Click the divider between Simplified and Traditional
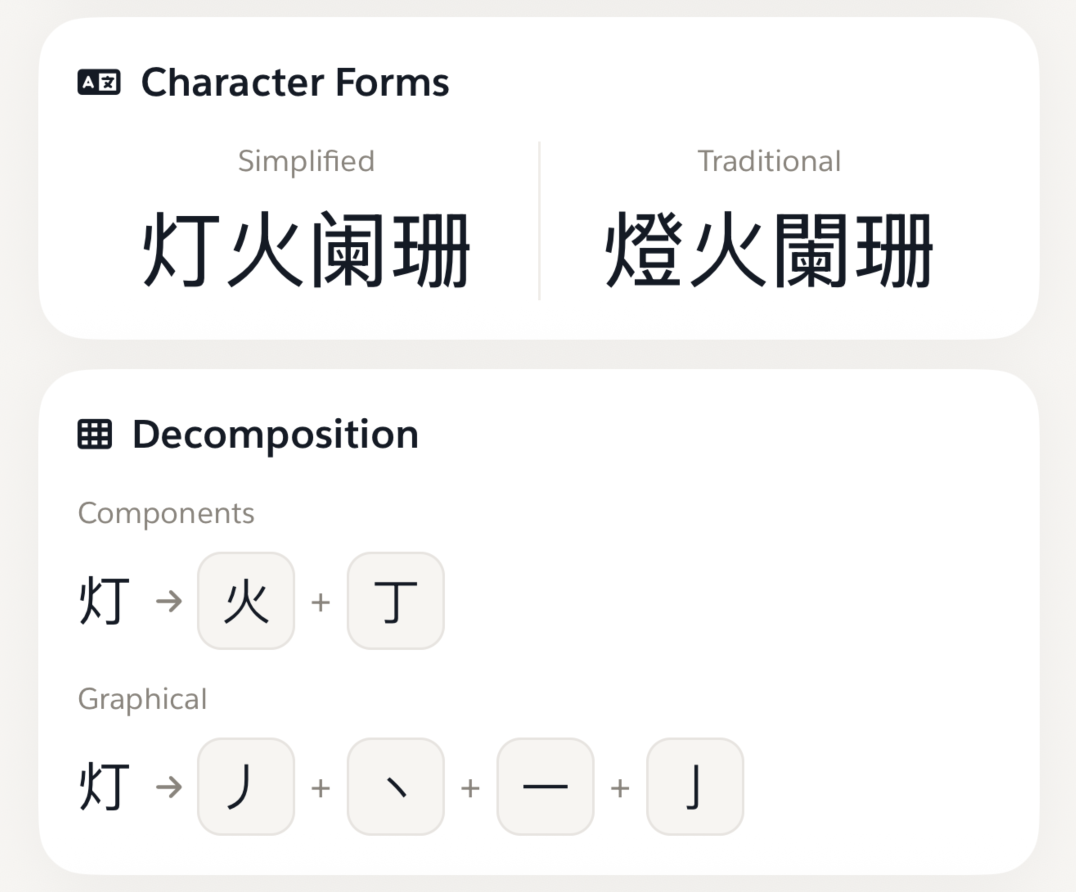1076x892 pixels. (540, 218)
